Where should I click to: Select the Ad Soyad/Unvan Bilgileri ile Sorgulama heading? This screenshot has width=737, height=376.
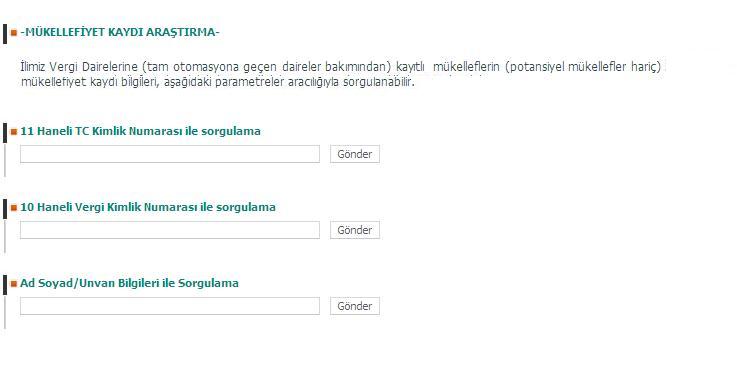[129, 283]
